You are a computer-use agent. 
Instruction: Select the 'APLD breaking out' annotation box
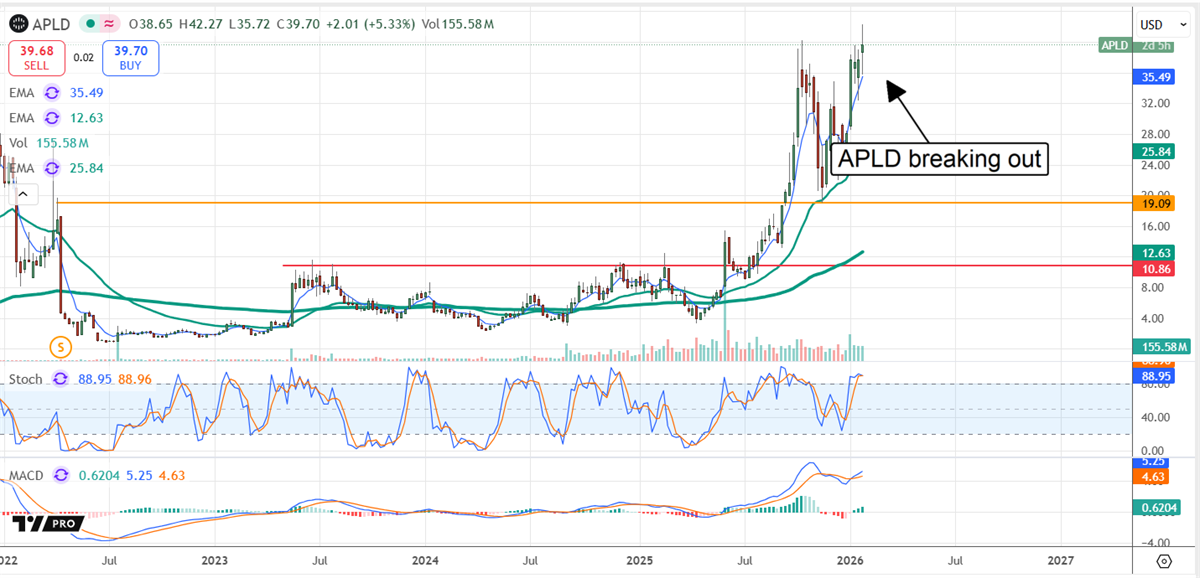[939, 158]
